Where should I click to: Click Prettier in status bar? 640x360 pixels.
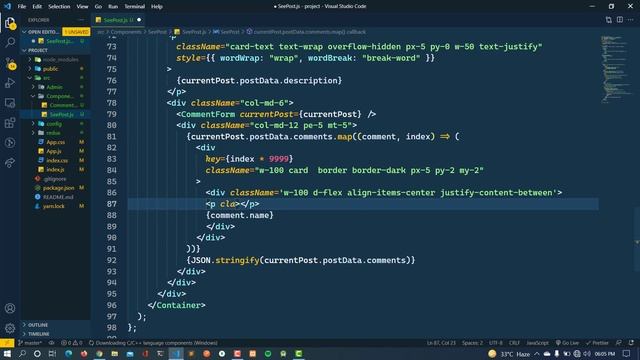pyautogui.click(x=597, y=343)
